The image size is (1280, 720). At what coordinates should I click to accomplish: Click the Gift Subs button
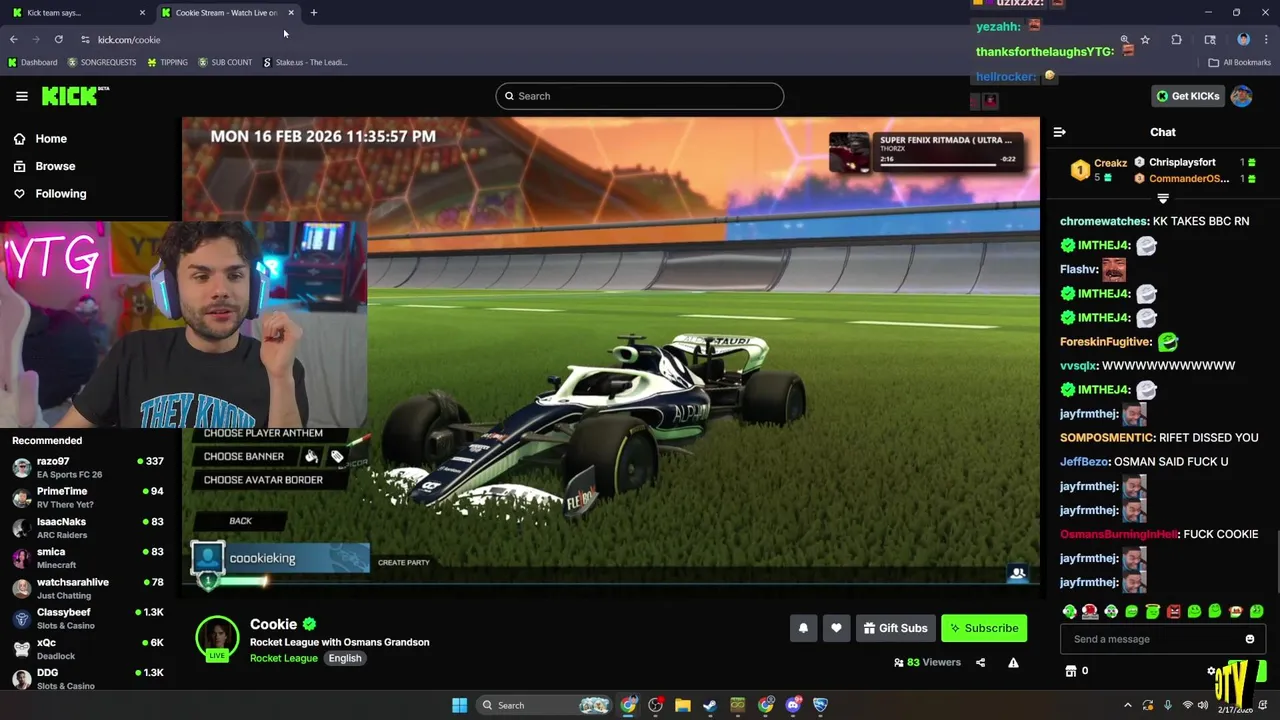tap(895, 628)
